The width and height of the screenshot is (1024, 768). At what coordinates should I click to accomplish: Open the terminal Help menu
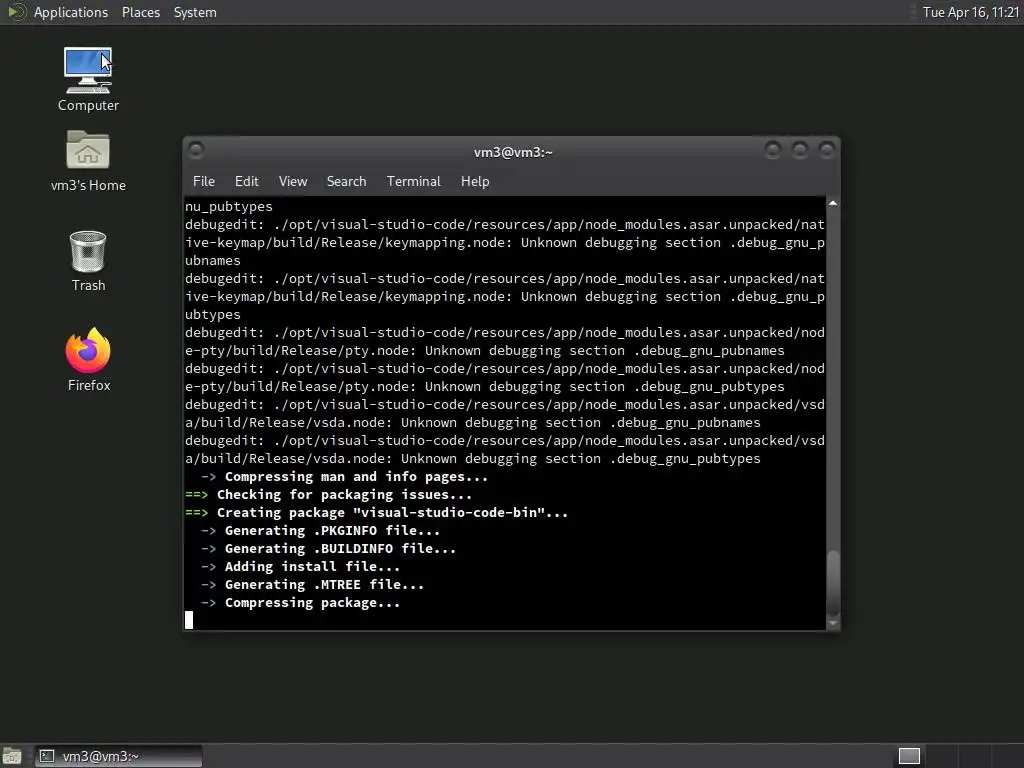pos(475,182)
